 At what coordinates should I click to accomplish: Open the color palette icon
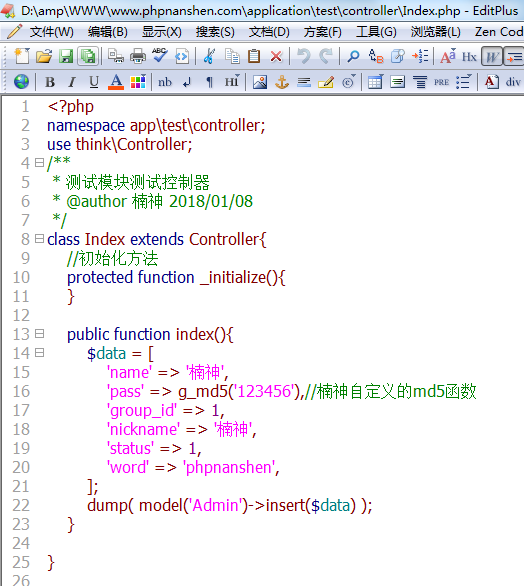click(138, 82)
